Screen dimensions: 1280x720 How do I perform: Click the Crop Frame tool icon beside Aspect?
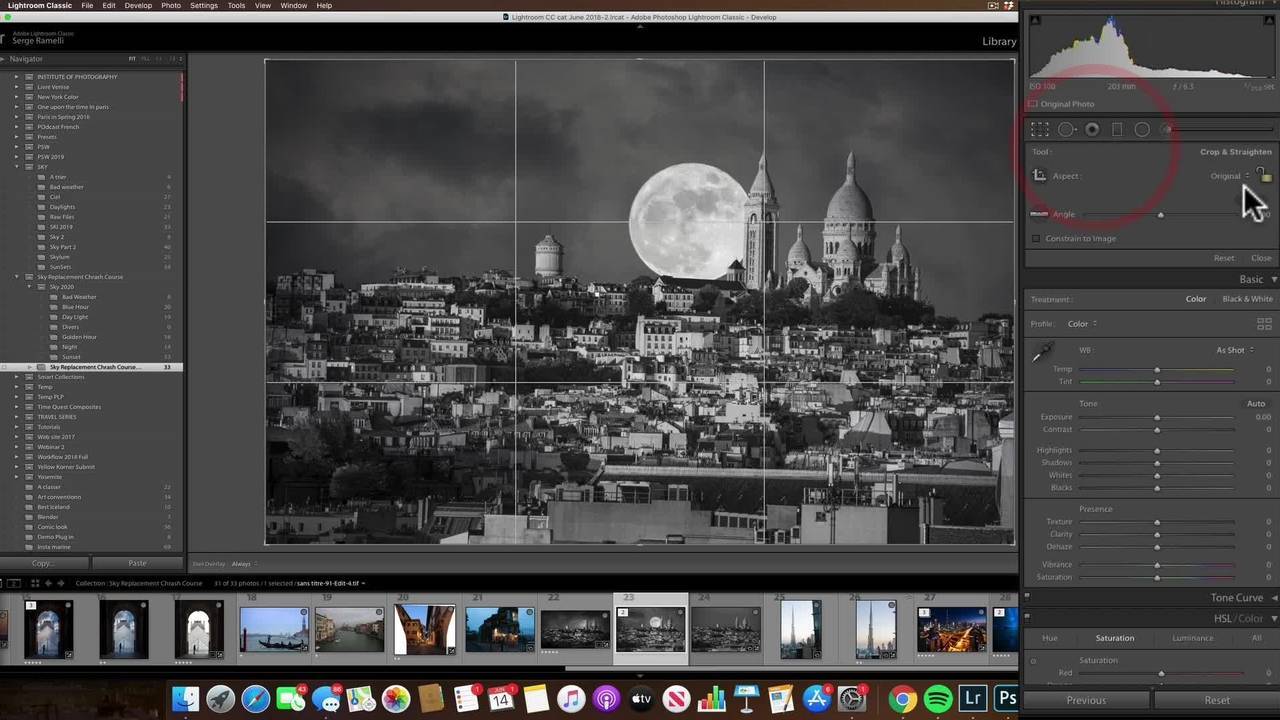click(x=1039, y=176)
